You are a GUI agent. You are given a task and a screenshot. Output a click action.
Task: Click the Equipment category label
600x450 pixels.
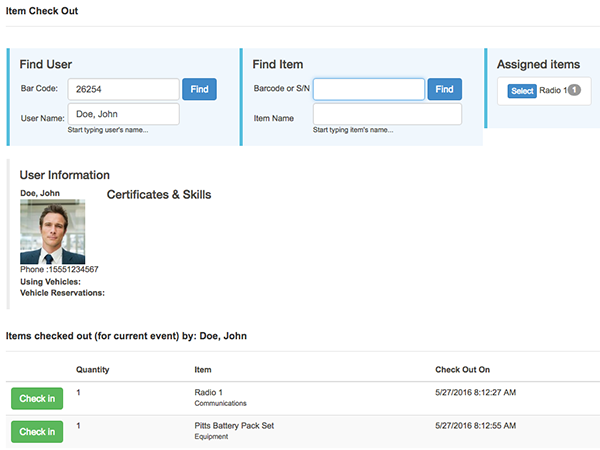click(211, 437)
